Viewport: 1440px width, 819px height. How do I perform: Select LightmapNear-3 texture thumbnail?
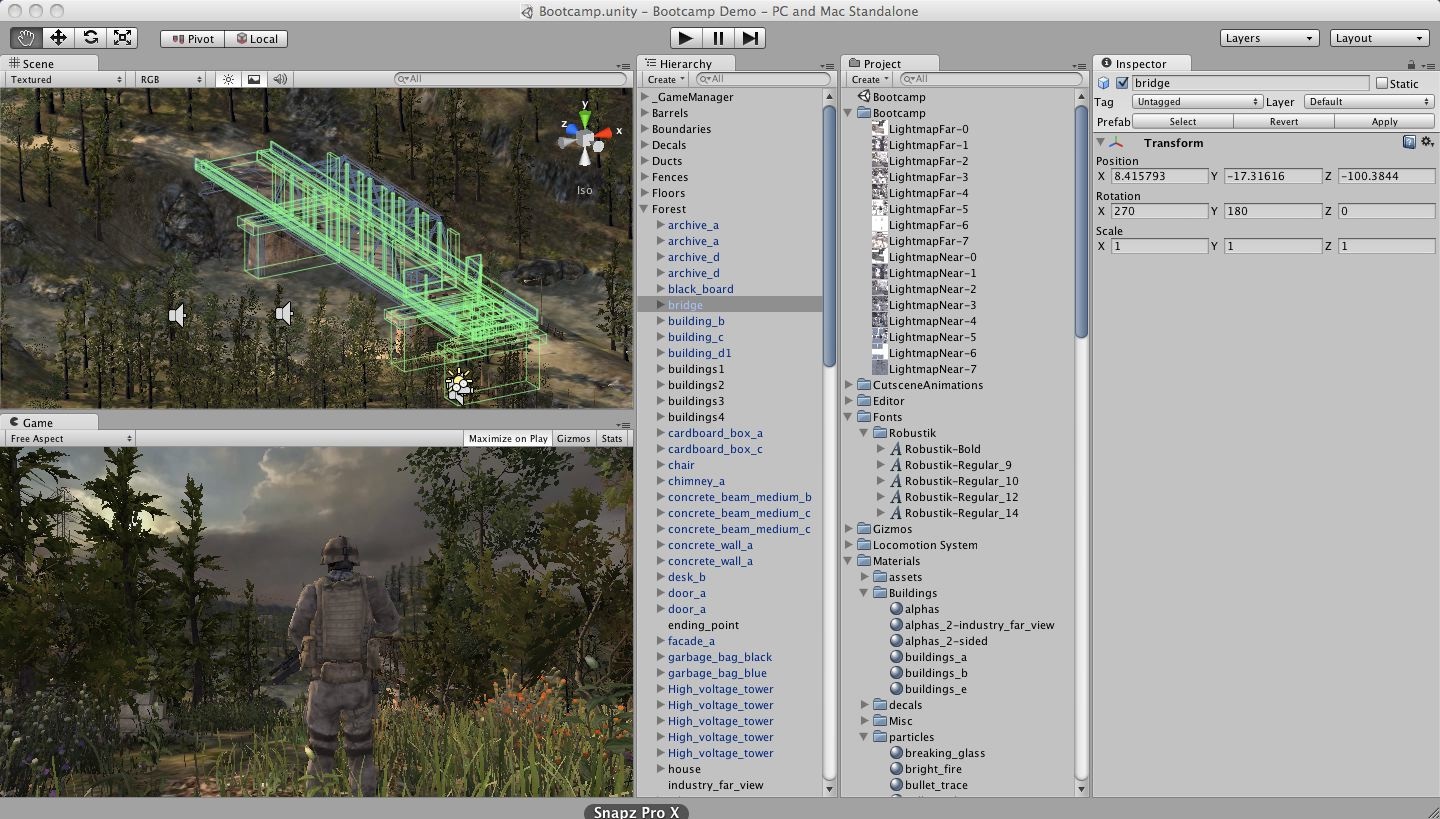pos(880,305)
